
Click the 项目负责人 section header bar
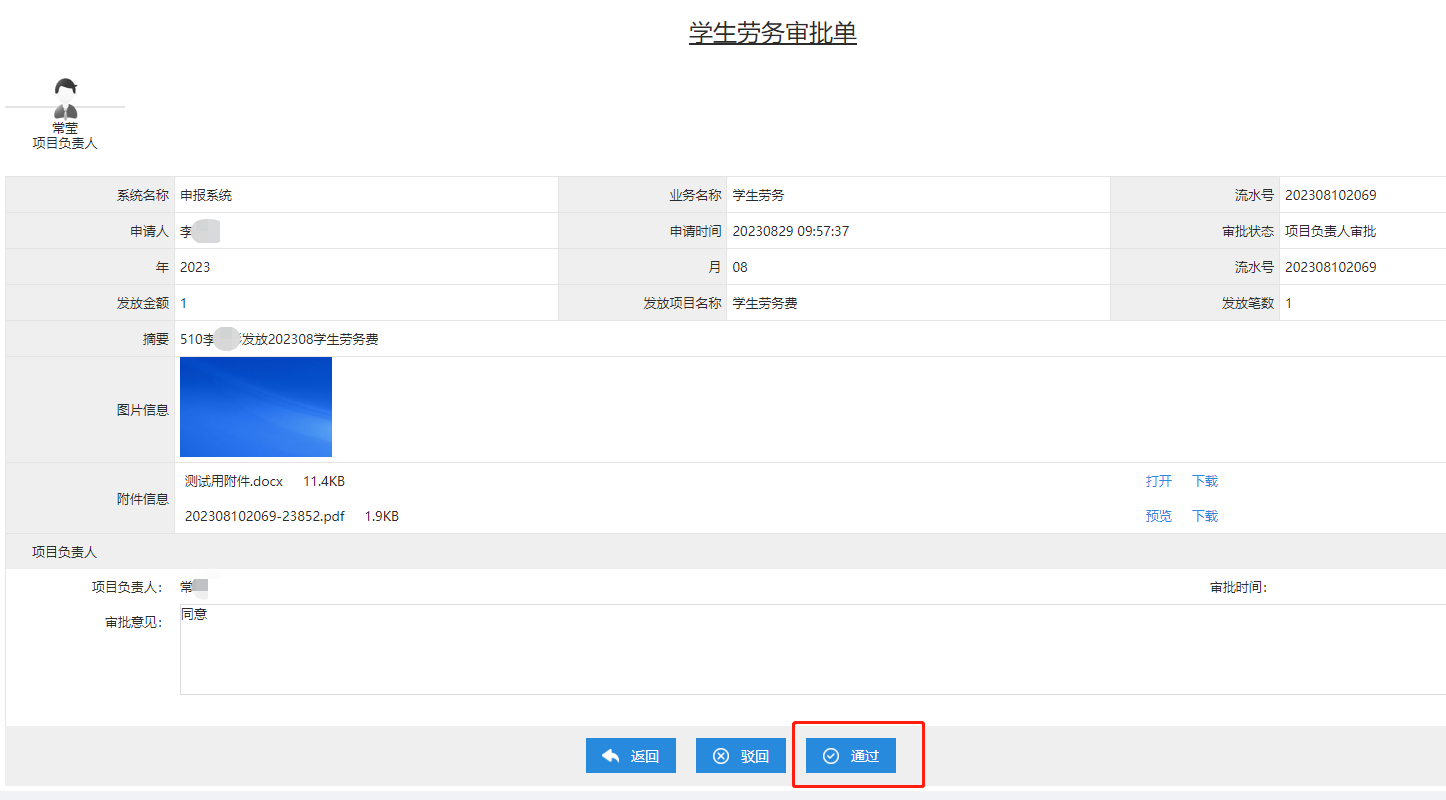pyautogui.click(x=64, y=551)
